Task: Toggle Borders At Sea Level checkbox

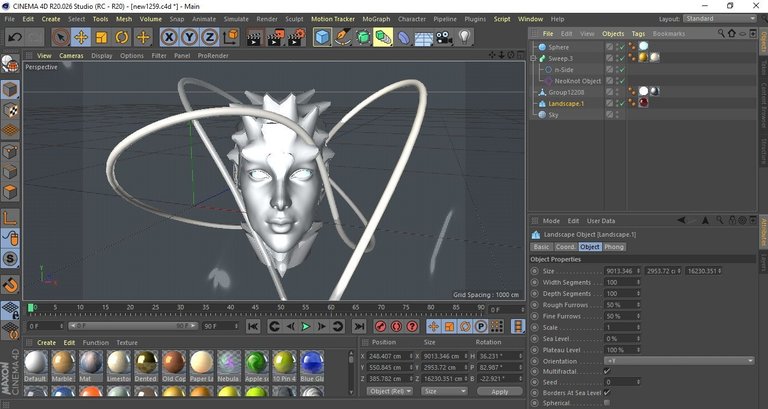Action: click(607, 392)
